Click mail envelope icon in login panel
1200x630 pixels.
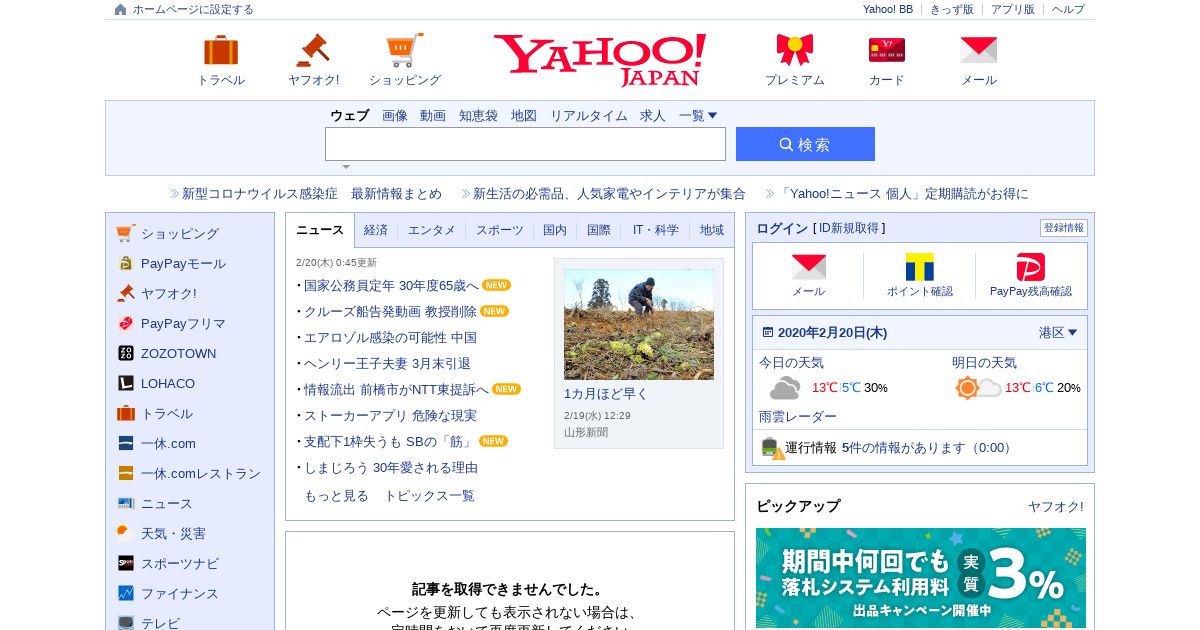(809, 267)
